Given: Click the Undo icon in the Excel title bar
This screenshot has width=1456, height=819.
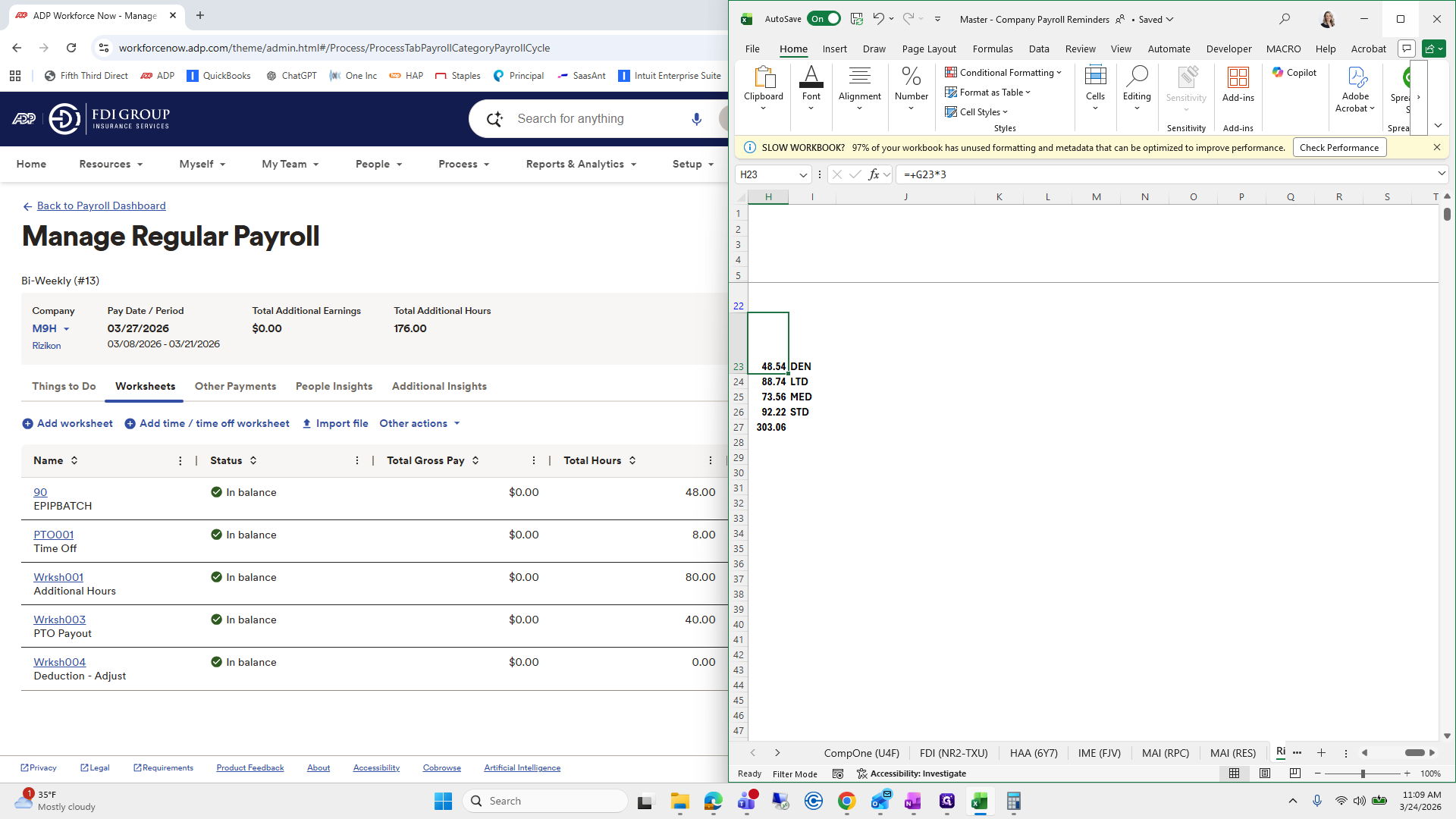Looking at the screenshot, I should coord(878,19).
